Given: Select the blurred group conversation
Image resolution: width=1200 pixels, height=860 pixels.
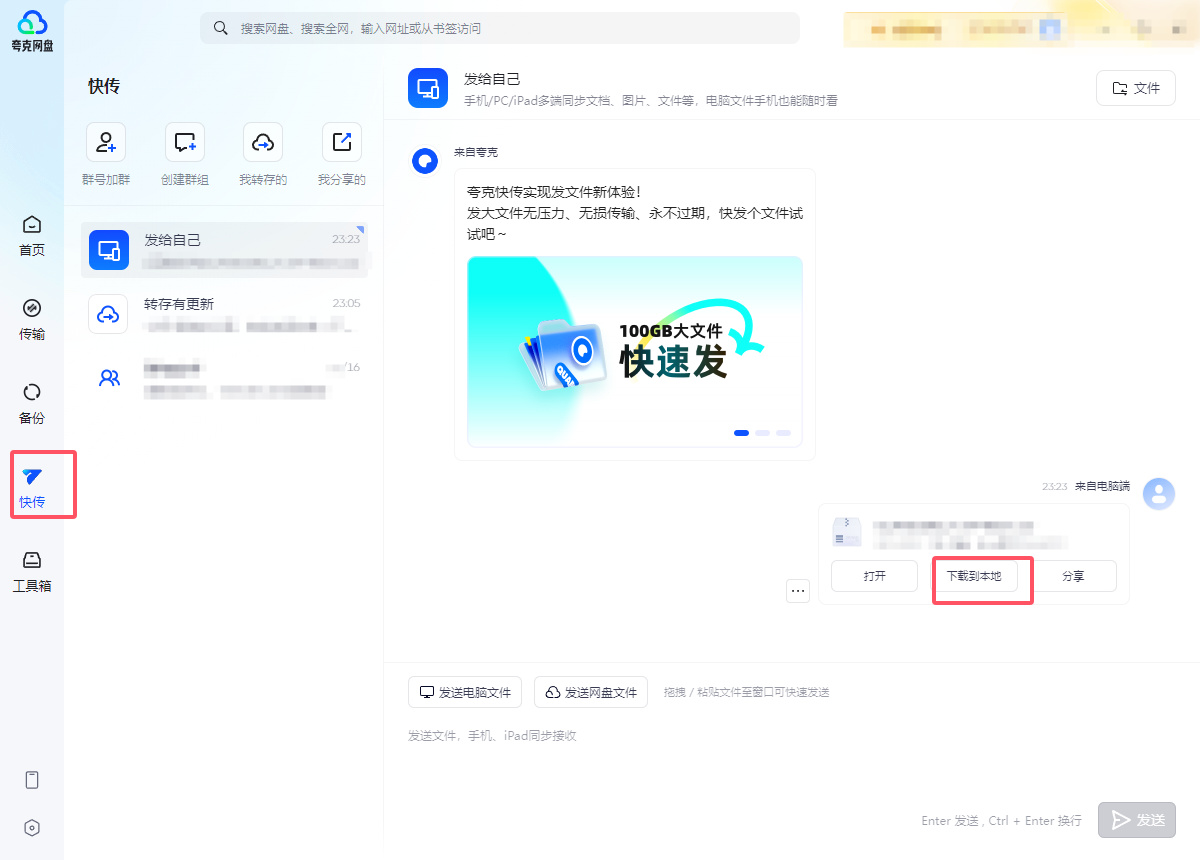Looking at the screenshot, I should (x=224, y=378).
